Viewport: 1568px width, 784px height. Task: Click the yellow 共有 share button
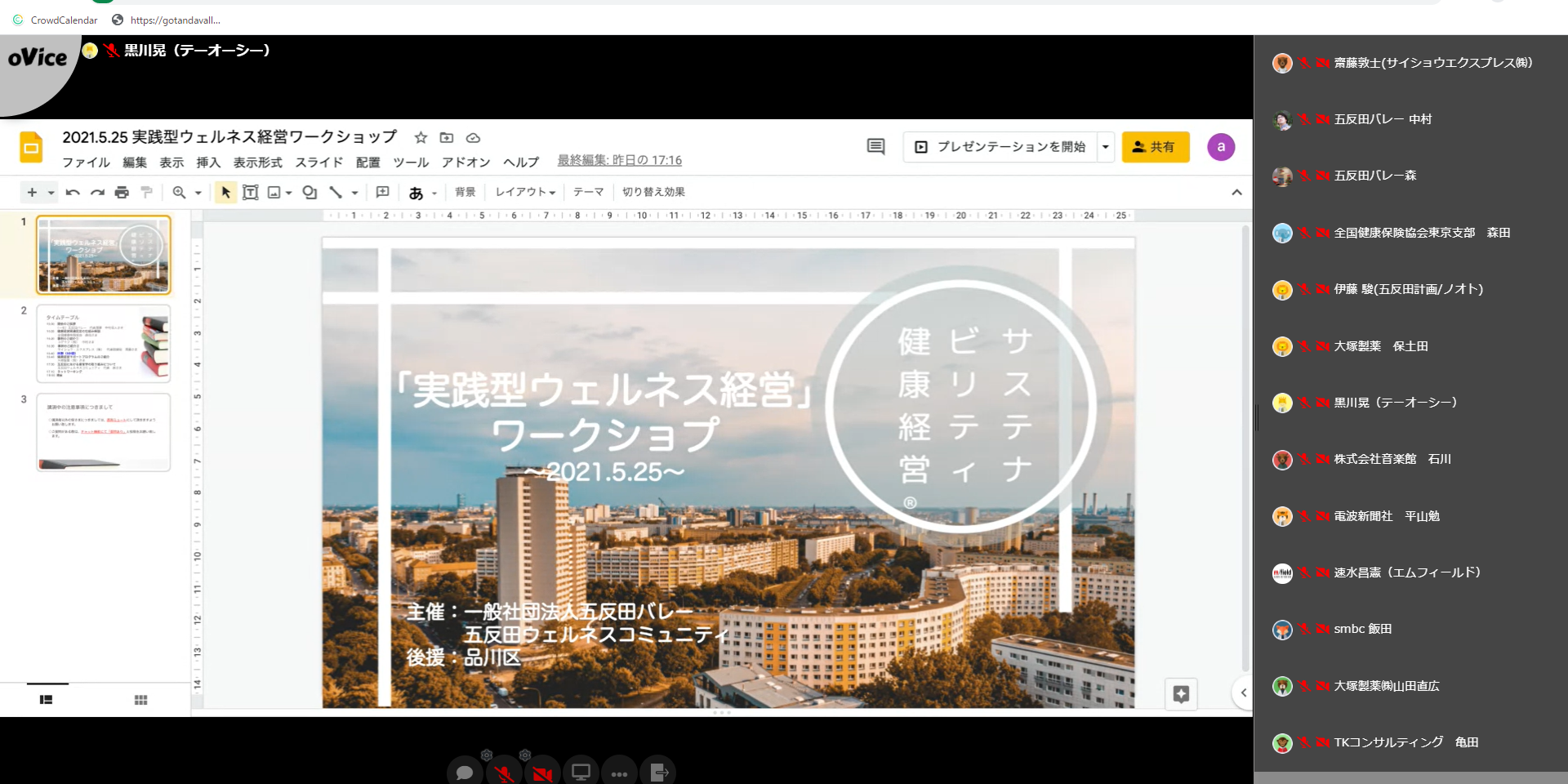[1155, 147]
